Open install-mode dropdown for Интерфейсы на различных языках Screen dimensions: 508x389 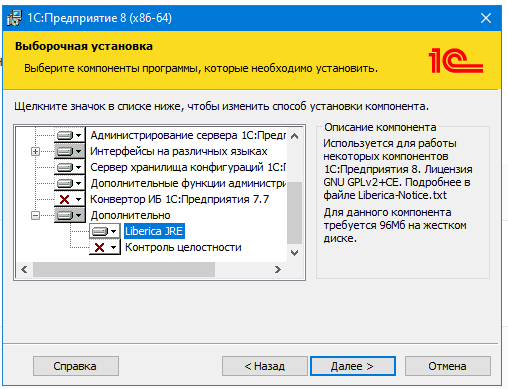click(x=69, y=152)
